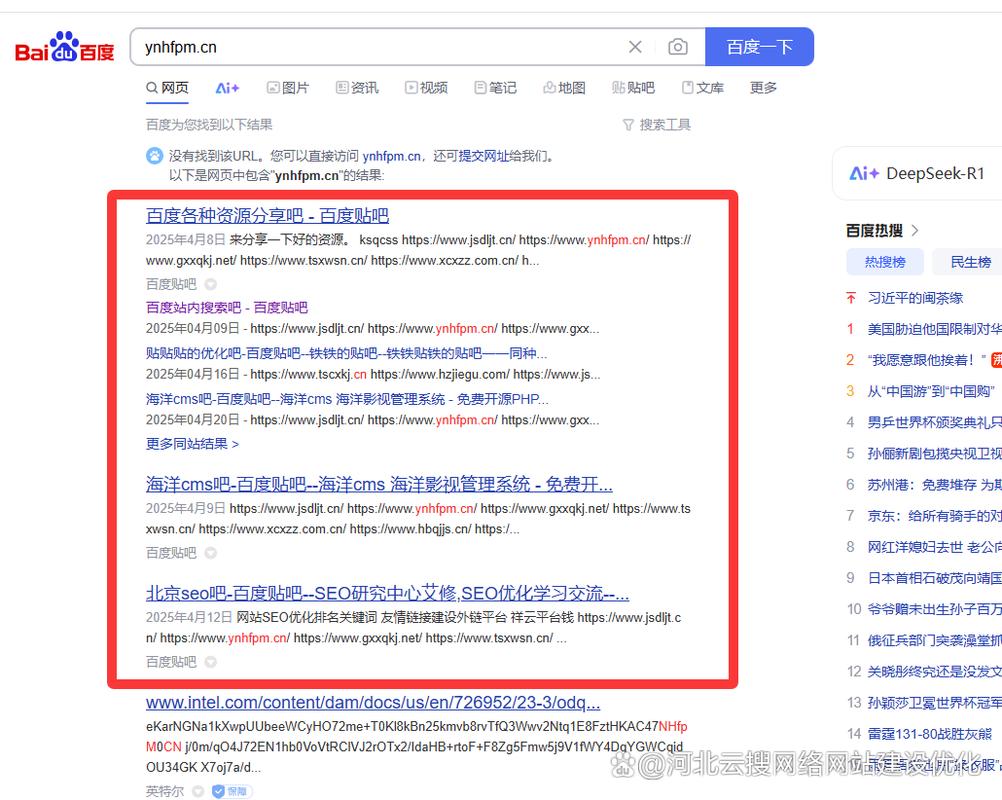
Task: Open result 百度各种资源分享吧 - 百度贴吧
Action: [267, 216]
